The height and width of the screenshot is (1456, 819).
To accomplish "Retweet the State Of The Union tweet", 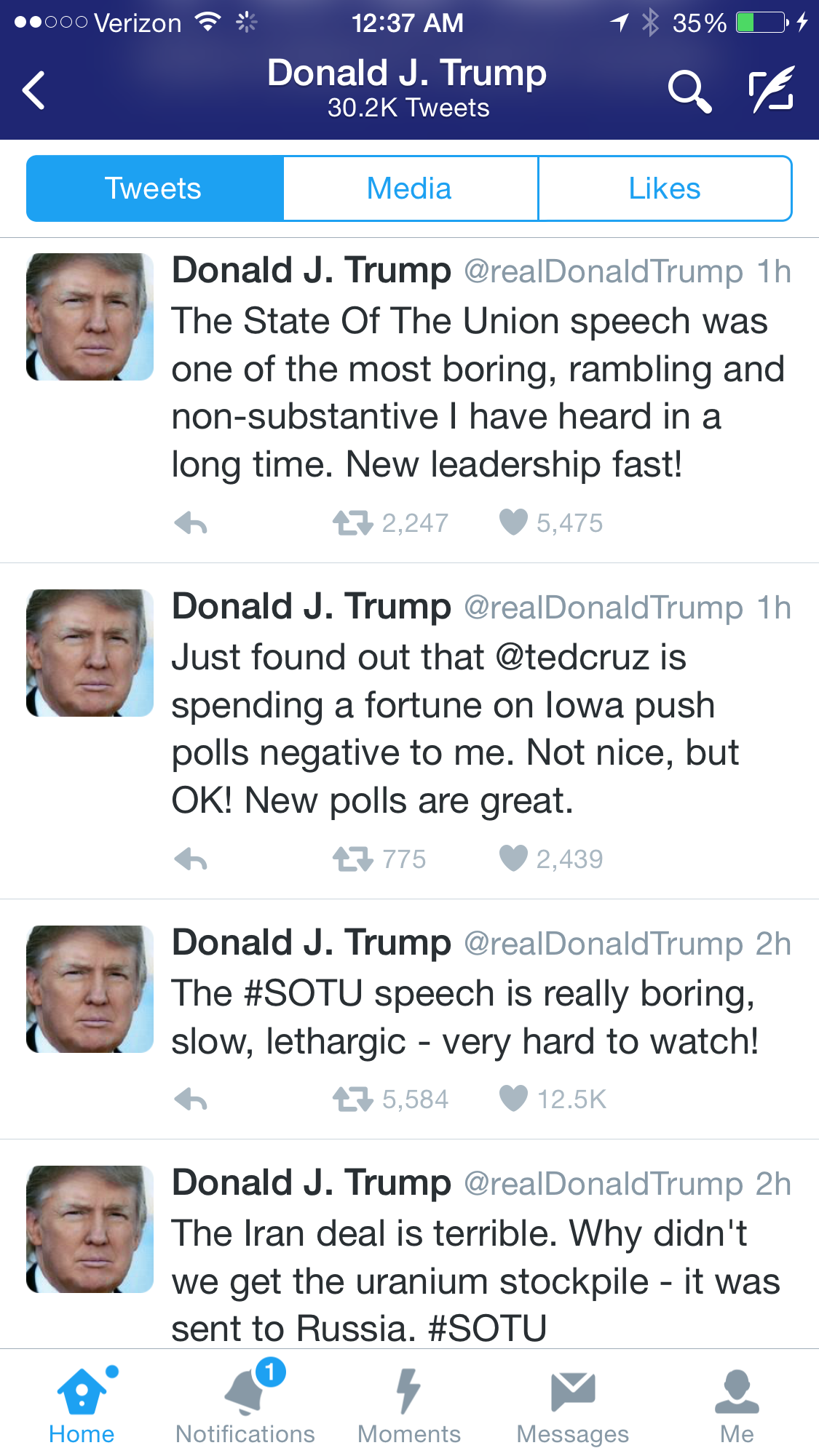I will 353,523.
